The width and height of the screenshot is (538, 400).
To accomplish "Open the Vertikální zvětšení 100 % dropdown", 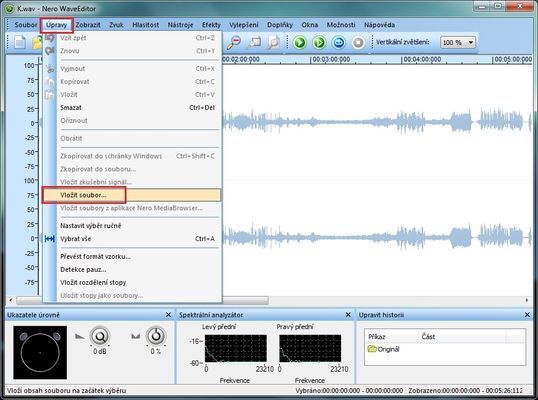I will [457, 43].
